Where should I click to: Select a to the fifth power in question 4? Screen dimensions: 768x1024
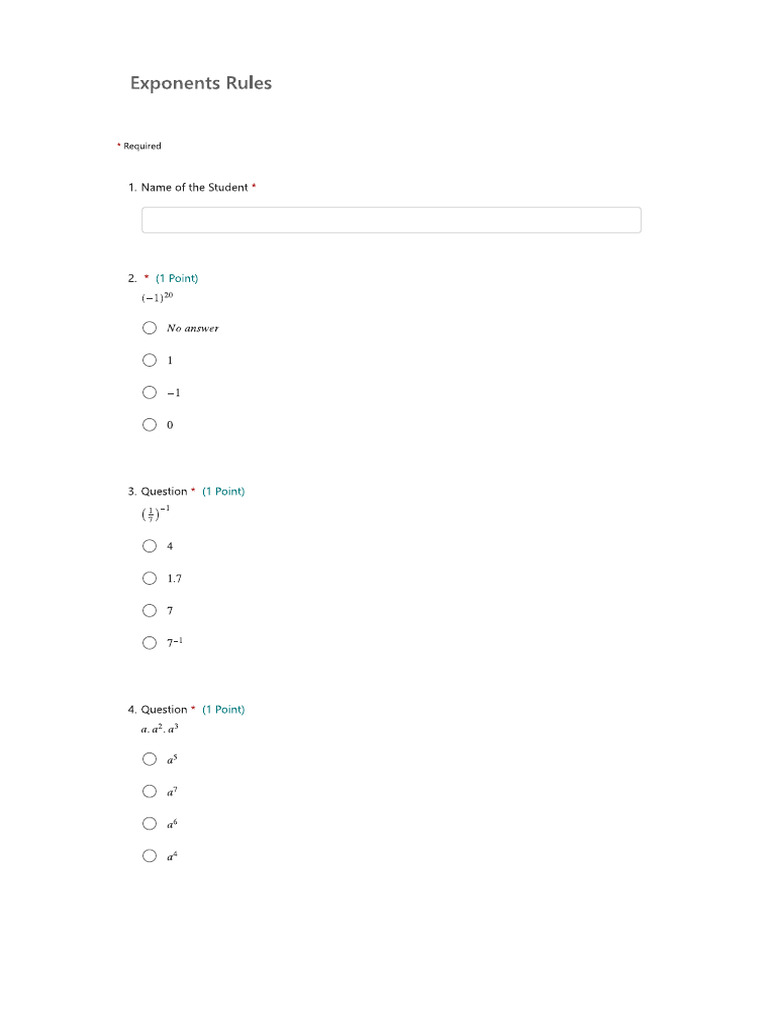tap(150, 759)
